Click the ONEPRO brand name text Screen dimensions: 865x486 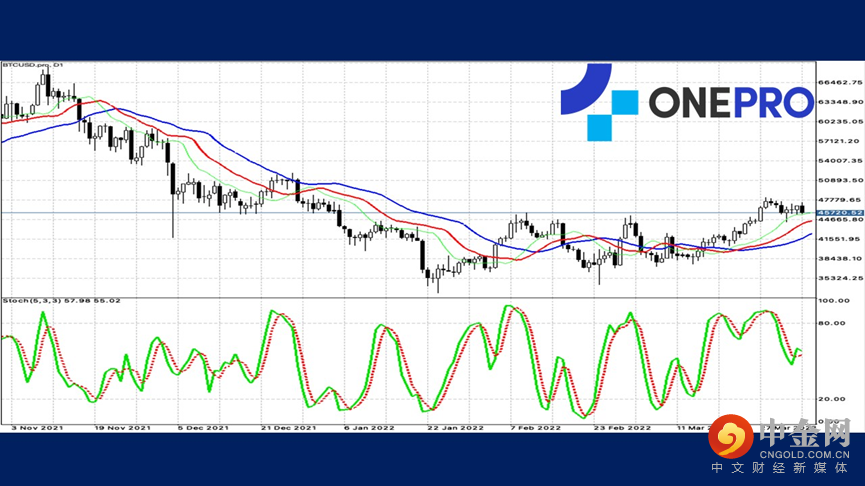click(731, 102)
